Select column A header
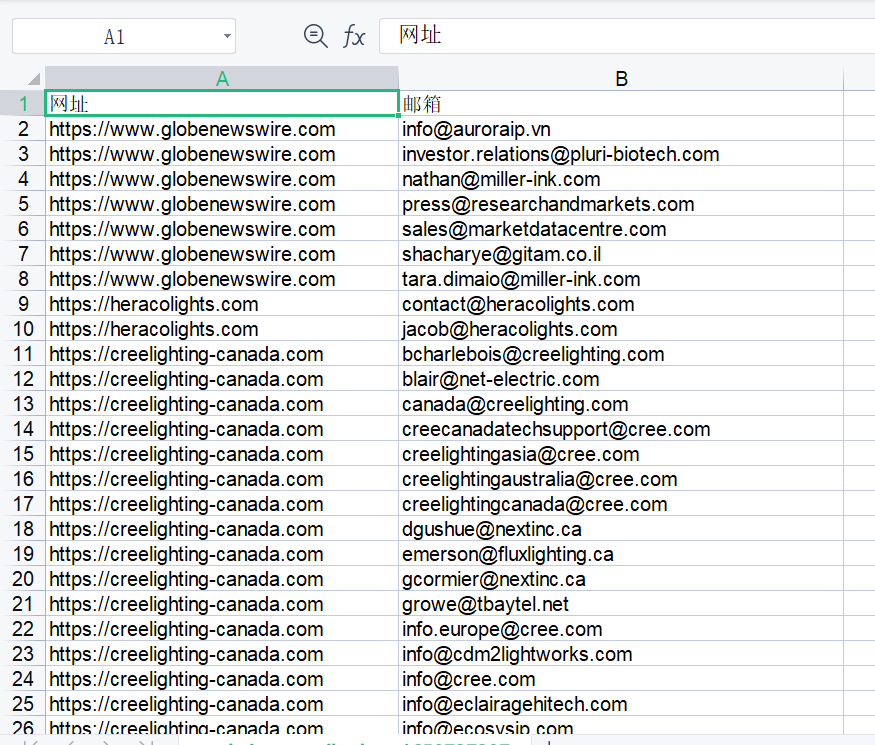 click(x=222, y=79)
